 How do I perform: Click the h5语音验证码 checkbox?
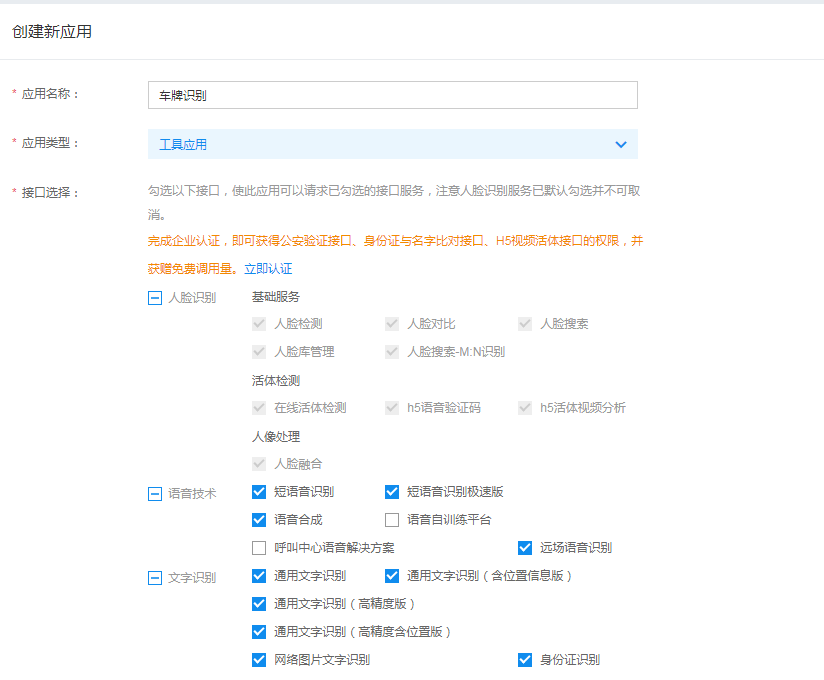pos(392,408)
